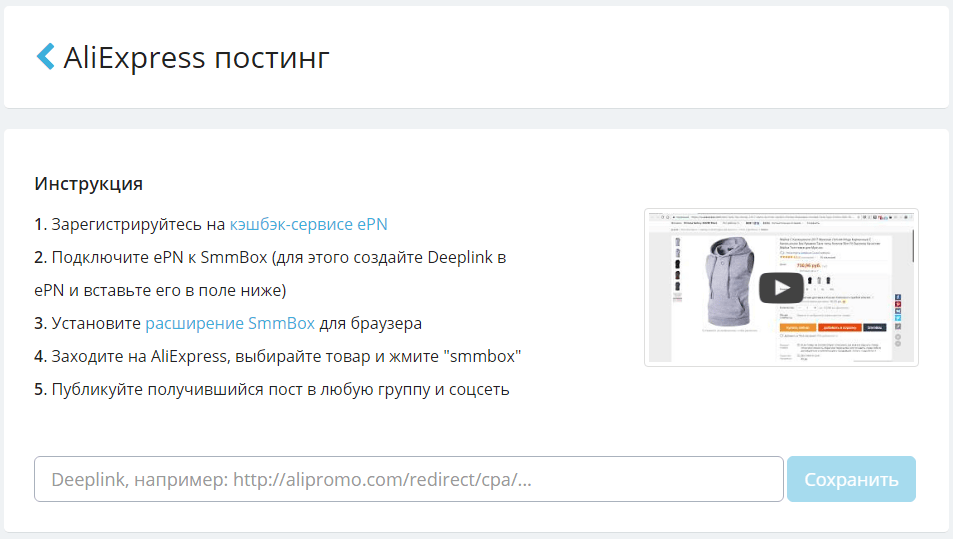Viewport: 953px width, 539px height.
Task: Click step 5 text about publishing post
Action: click(x=272, y=389)
